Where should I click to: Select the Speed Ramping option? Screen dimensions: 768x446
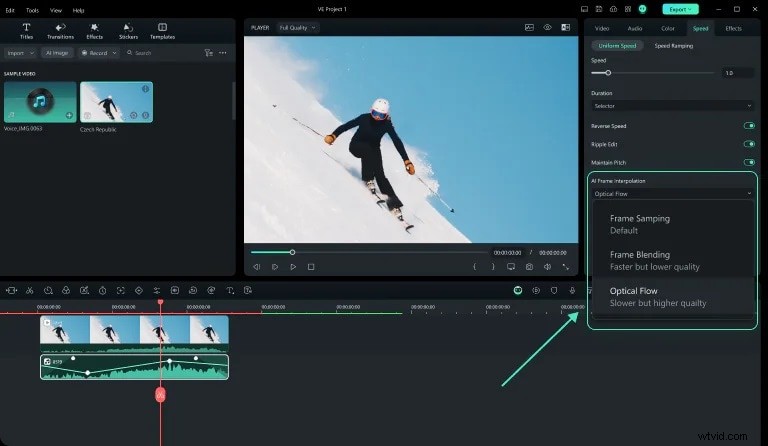[x=674, y=46]
